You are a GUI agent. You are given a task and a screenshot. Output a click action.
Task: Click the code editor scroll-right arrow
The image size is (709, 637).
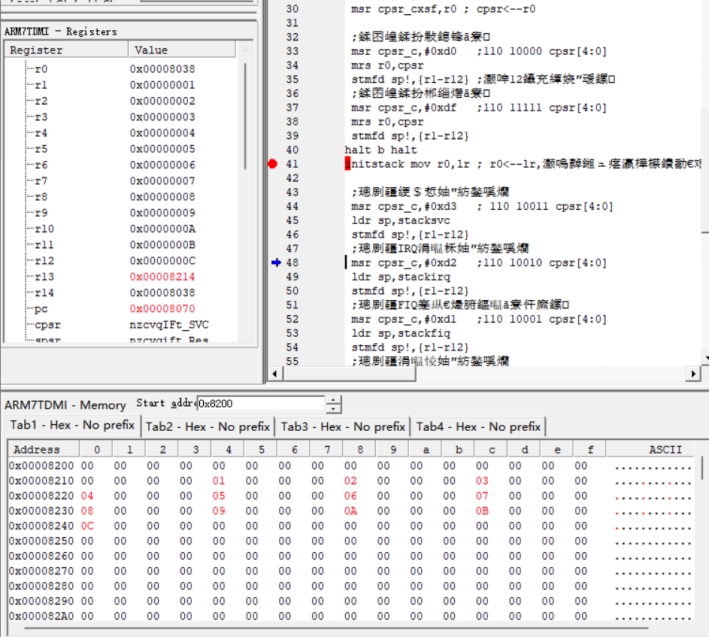tap(693, 373)
